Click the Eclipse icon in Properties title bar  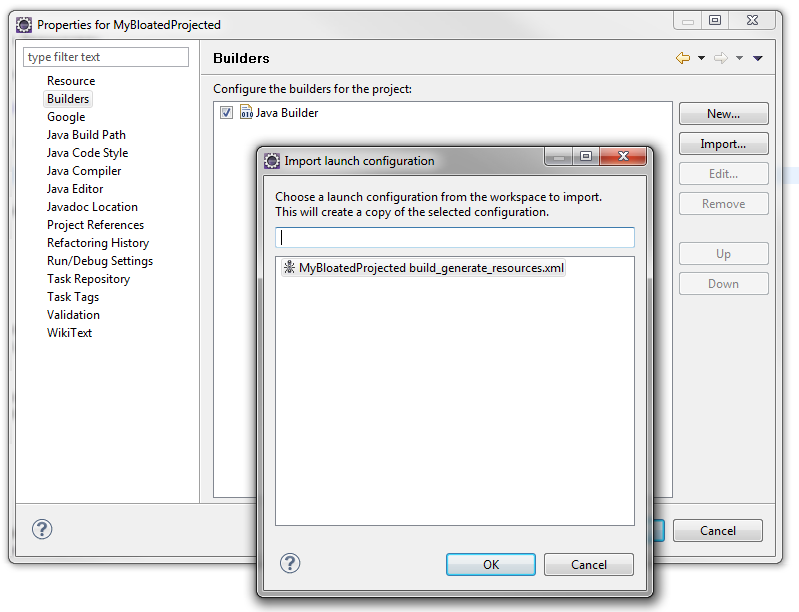click(24, 24)
